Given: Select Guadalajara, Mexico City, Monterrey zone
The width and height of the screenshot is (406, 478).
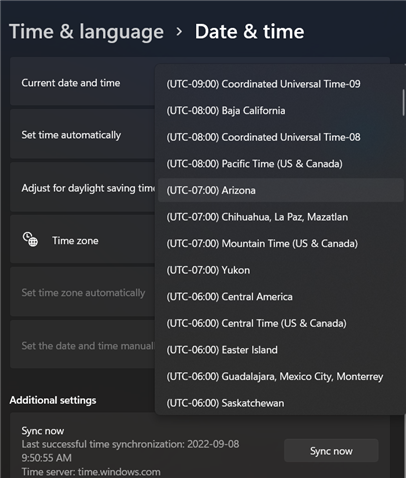Looking at the screenshot, I should coord(281,377).
